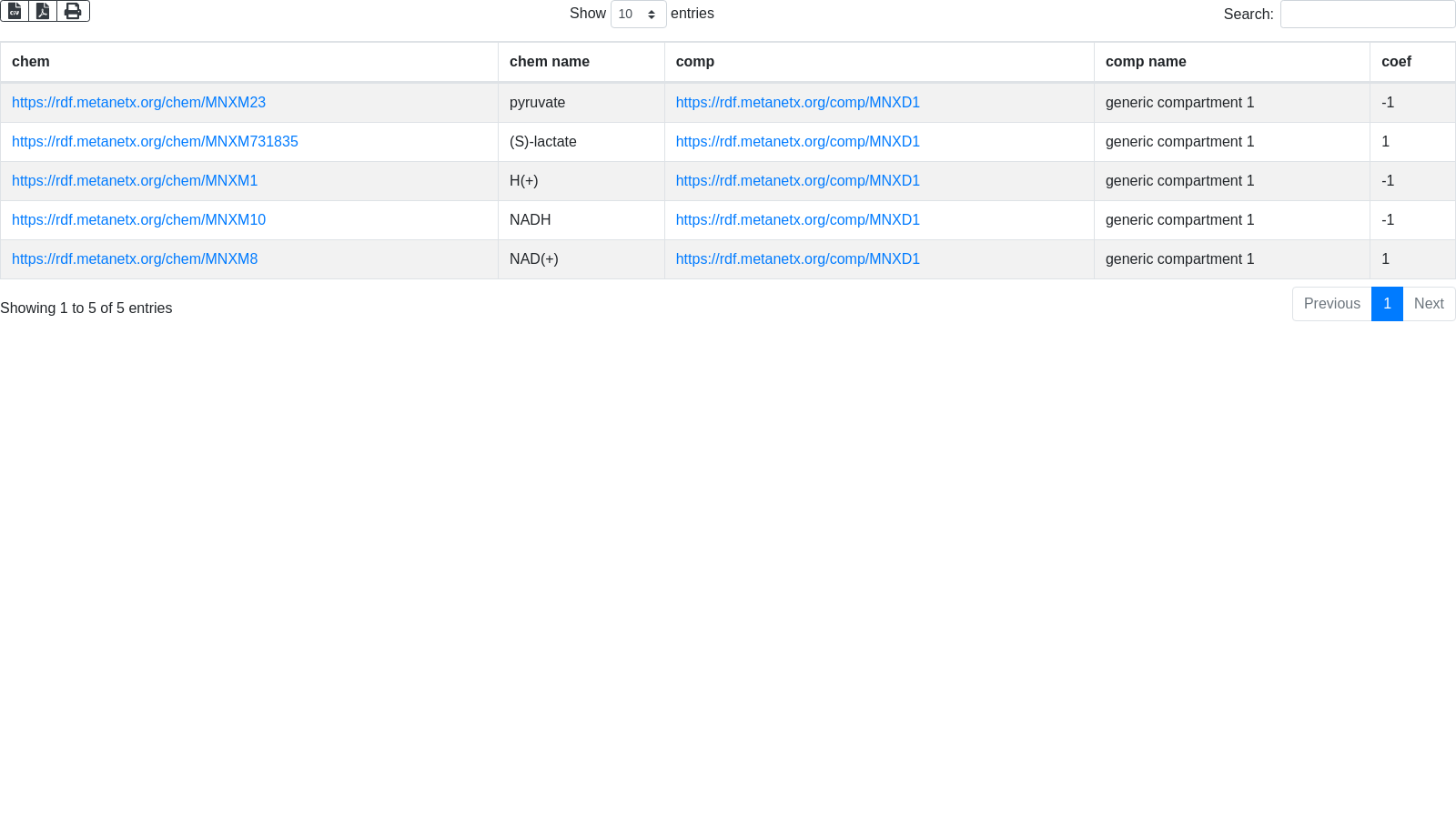Follow the MNXM1 chem link
Viewport: 1456px width, 819px height.
135,181
